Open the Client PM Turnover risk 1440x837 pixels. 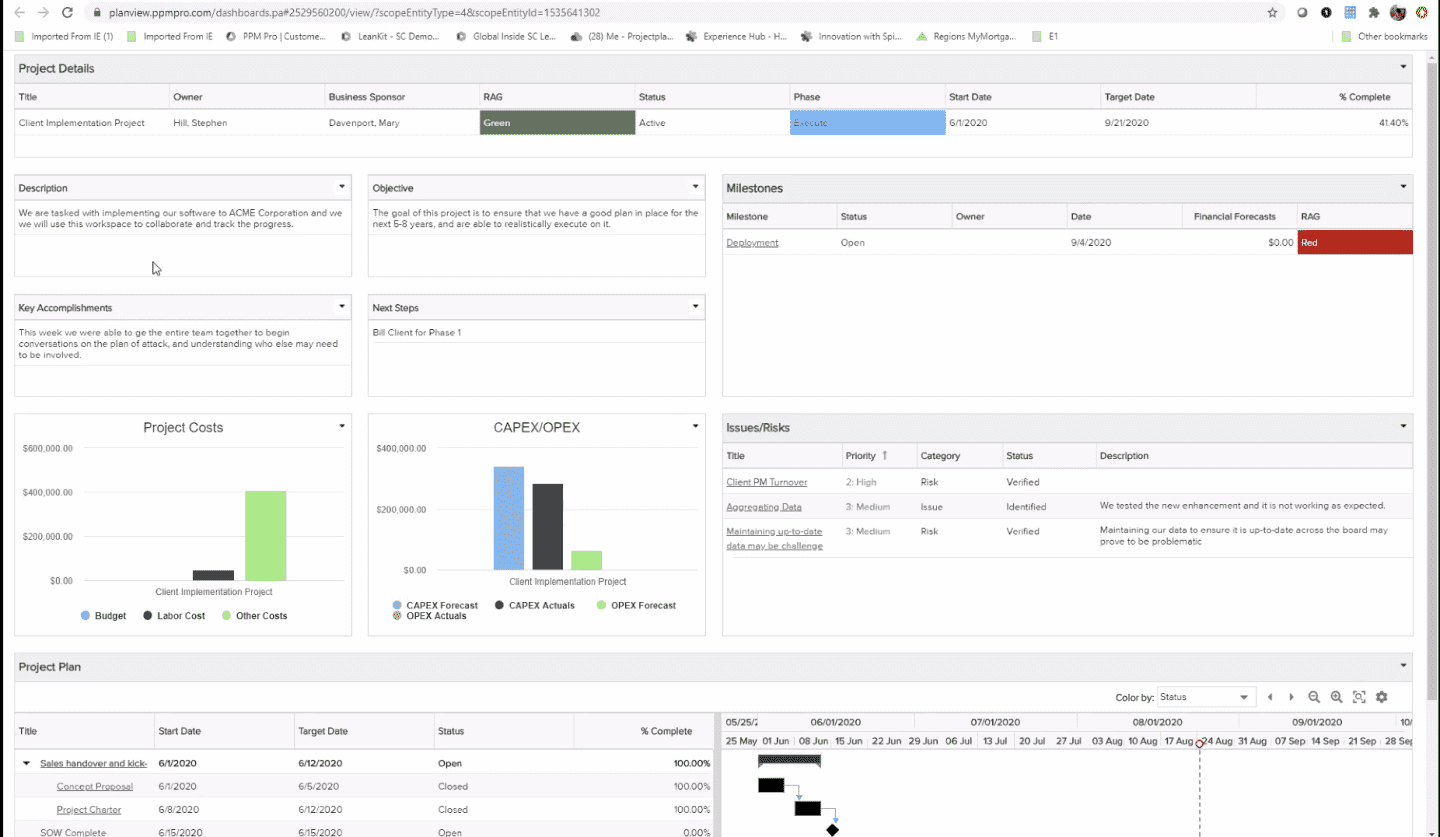766,481
